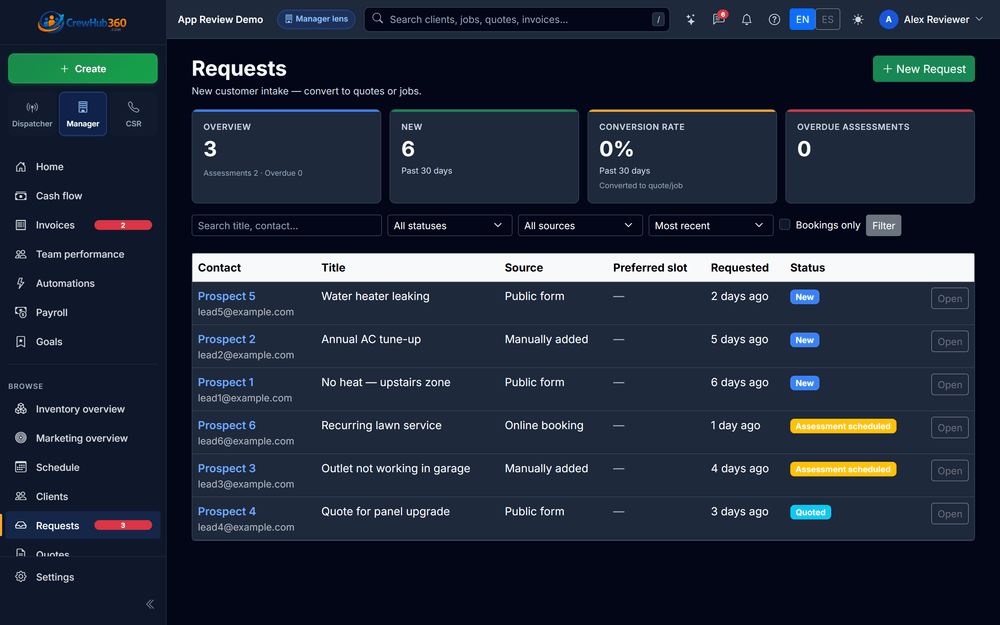This screenshot has width=1000, height=625.
Task: Click the CrewHub360 logo
Action: pos(82,22)
